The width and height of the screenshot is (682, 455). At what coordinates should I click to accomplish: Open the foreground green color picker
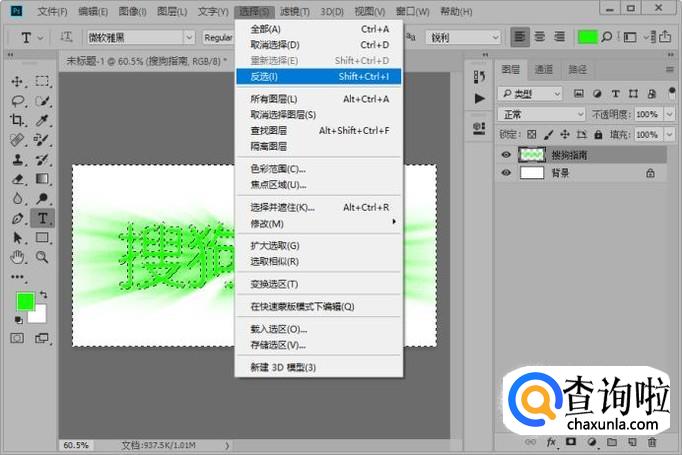(24, 301)
